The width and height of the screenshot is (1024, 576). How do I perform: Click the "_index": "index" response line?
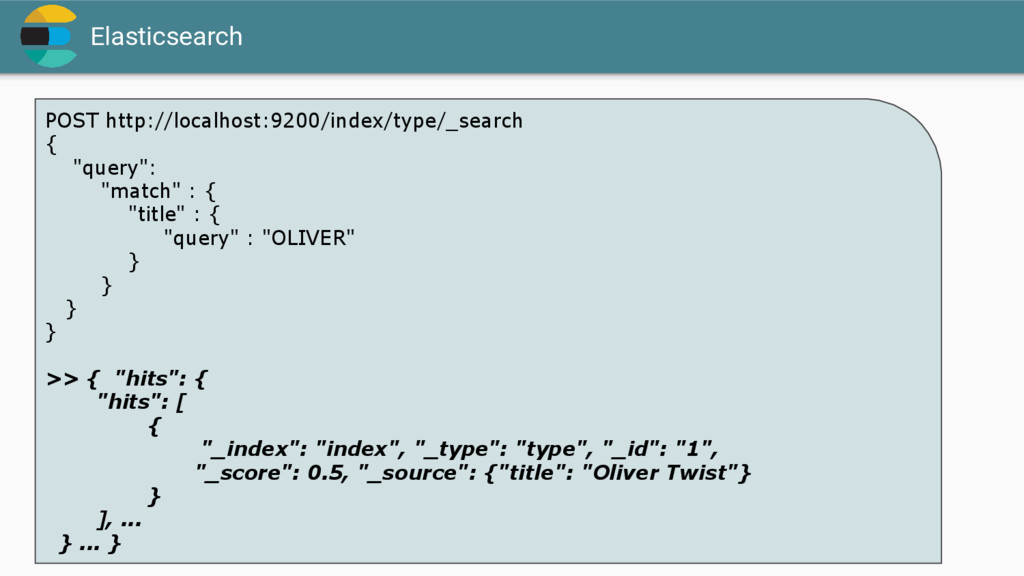(459, 449)
